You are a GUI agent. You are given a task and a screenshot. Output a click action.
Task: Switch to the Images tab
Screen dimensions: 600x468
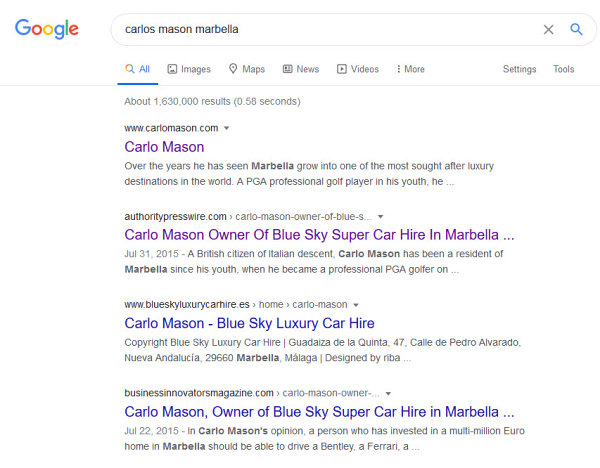[189, 69]
